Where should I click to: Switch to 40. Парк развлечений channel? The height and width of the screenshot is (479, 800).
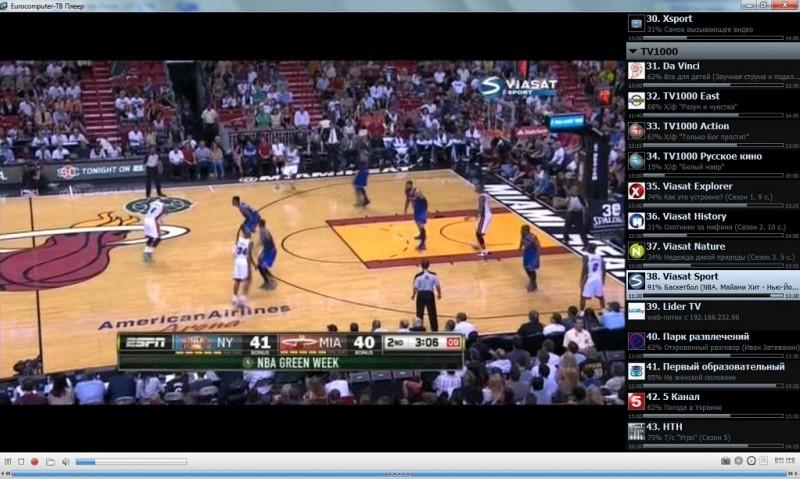click(713, 345)
